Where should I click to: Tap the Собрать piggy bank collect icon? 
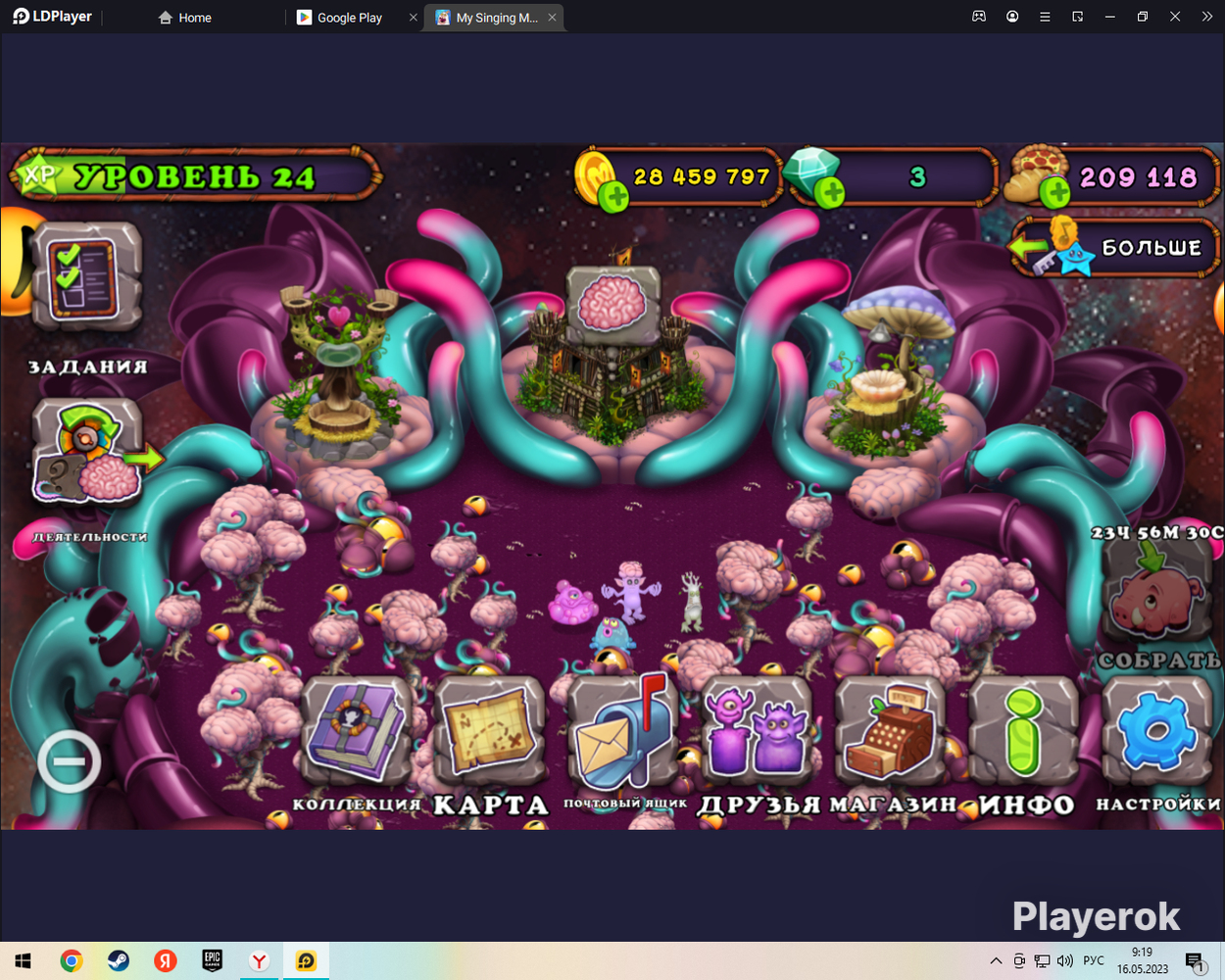(1158, 594)
